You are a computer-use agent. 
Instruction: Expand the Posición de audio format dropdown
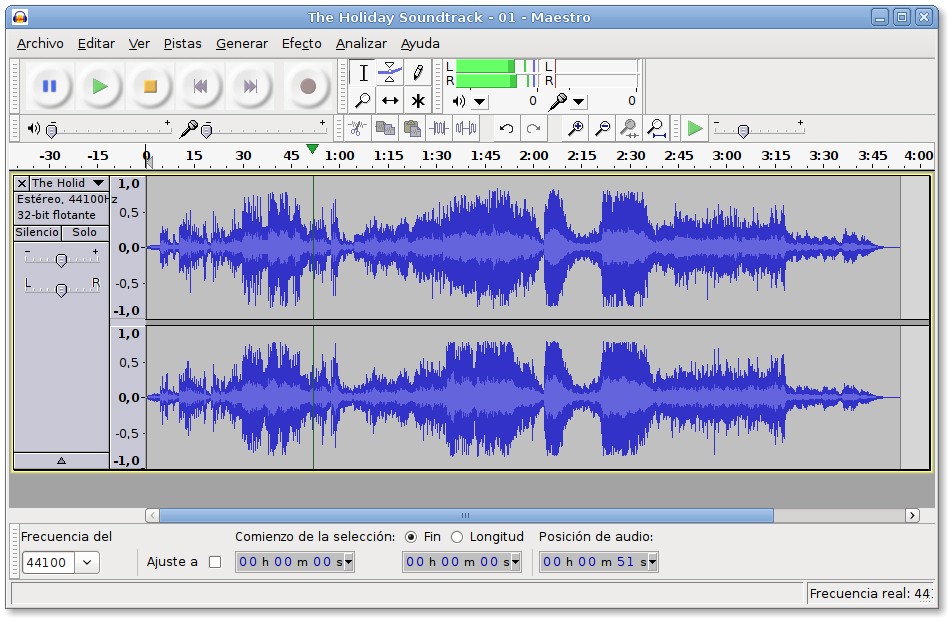(653, 562)
